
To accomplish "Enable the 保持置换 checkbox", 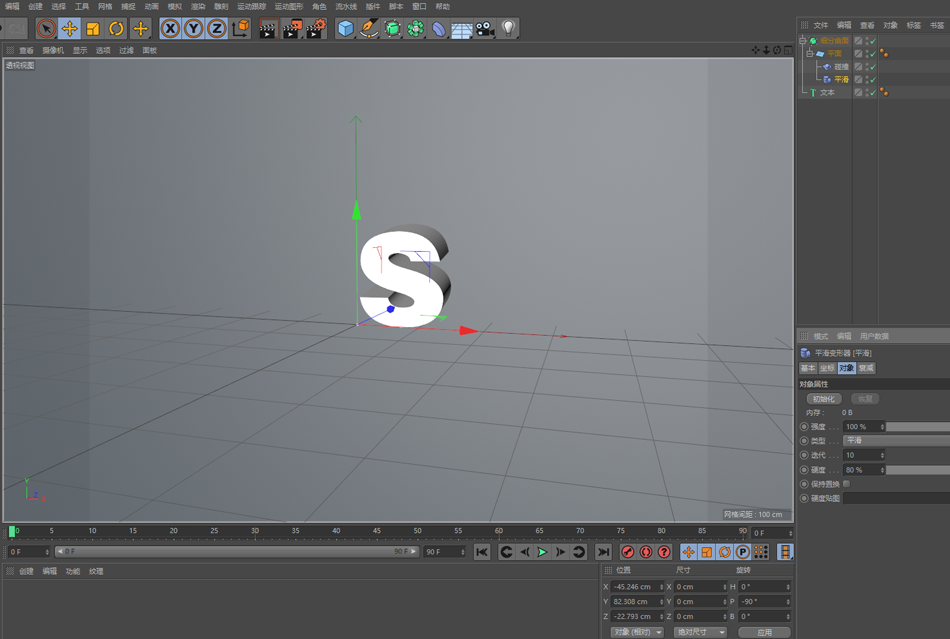I will pyautogui.click(x=846, y=483).
